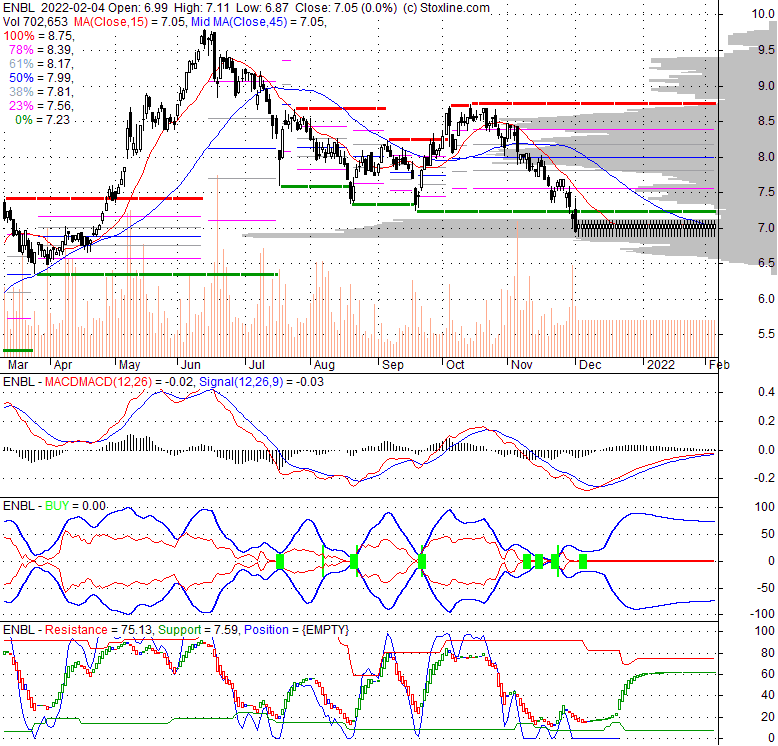Click the 'ENBL 2022-02-04' header title
This screenshot has height=746, width=778.
[53, 8]
